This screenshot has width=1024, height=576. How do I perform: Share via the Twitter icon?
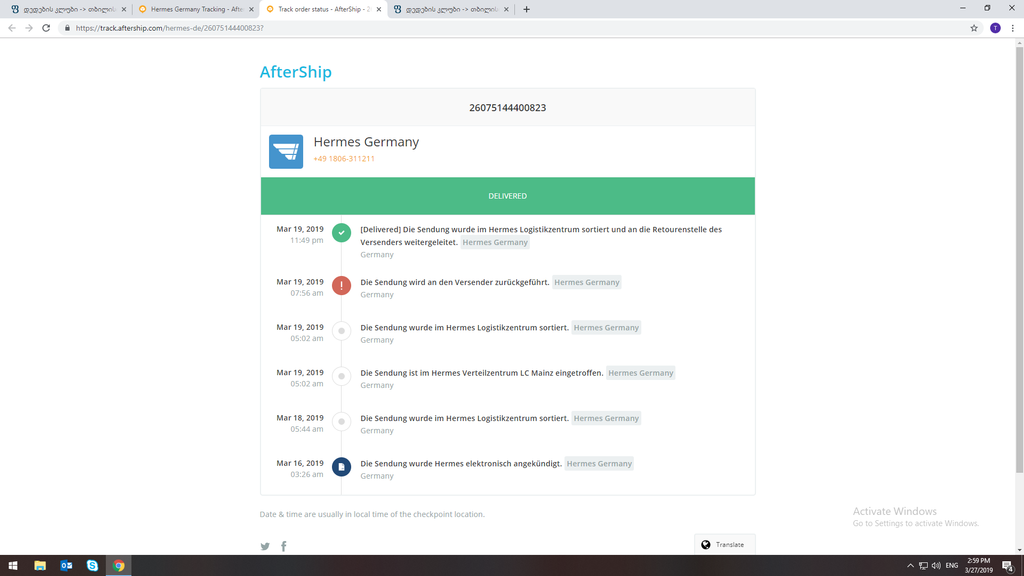tap(265, 547)
